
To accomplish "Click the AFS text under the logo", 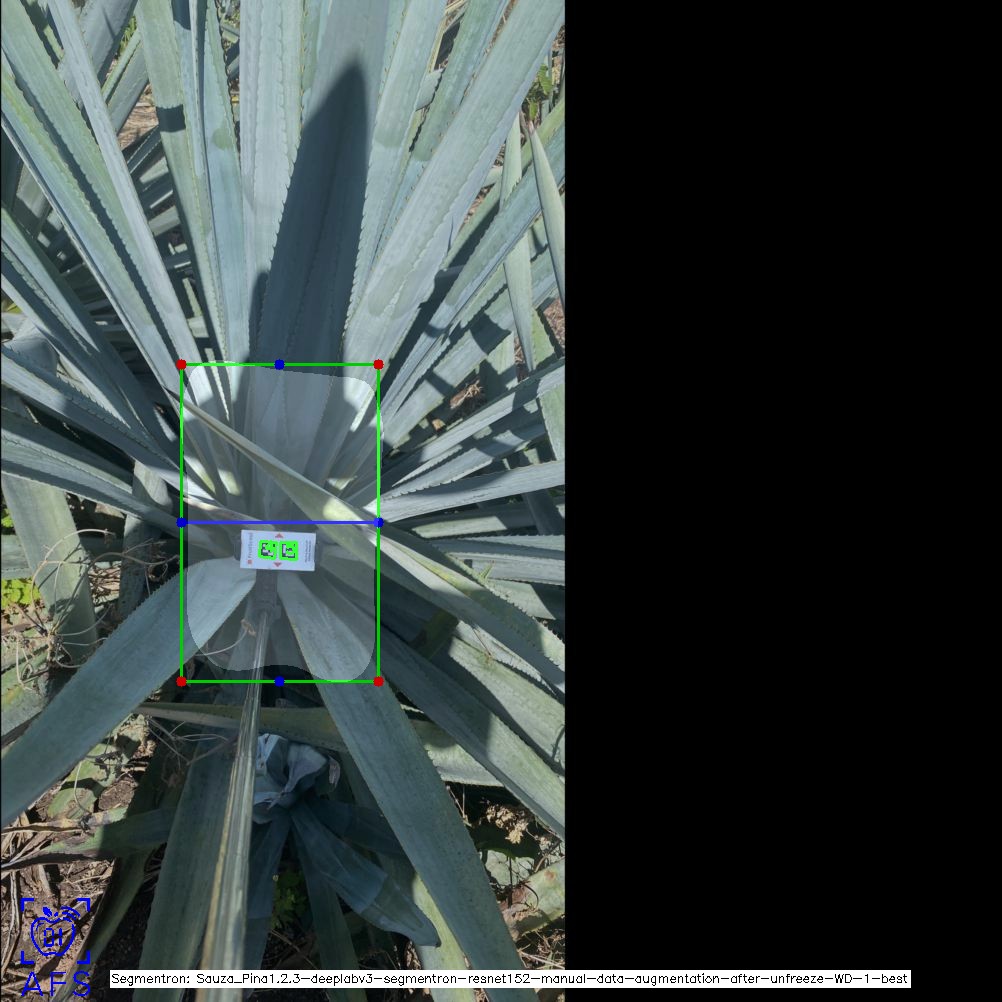I will click(56, 984).
